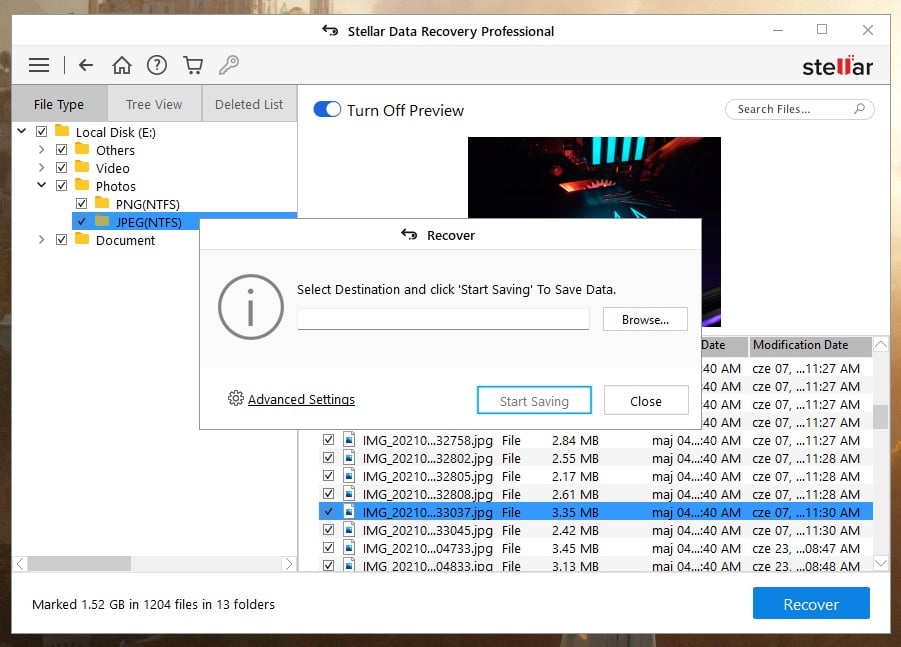Click file icon of IMG_20210...04733.jpg

(349, 548)
